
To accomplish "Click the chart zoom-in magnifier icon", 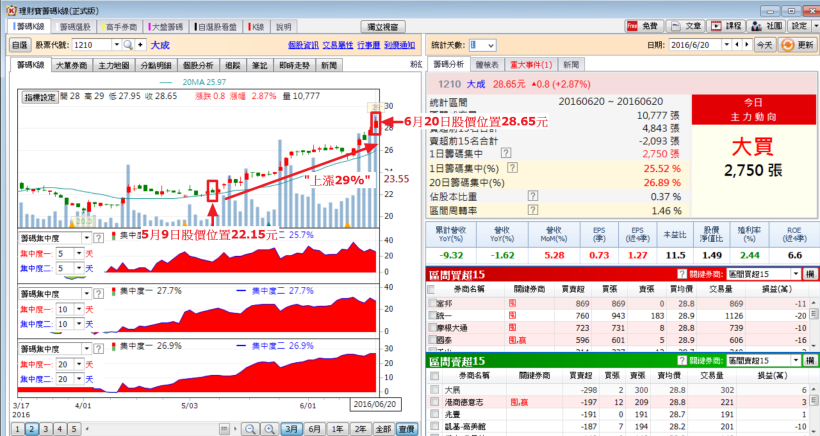I will pyautogui.click(x=270, y=429).
